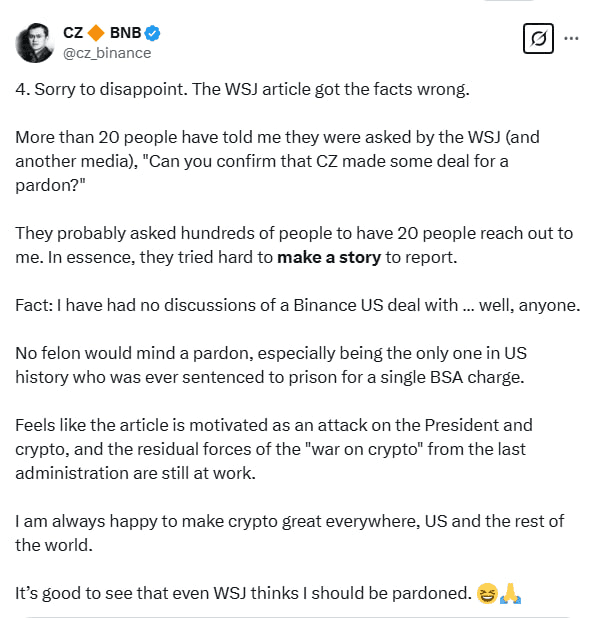597x618 pixels.
Task: Click the bold "make a story" text
Action: click(329, 257)
